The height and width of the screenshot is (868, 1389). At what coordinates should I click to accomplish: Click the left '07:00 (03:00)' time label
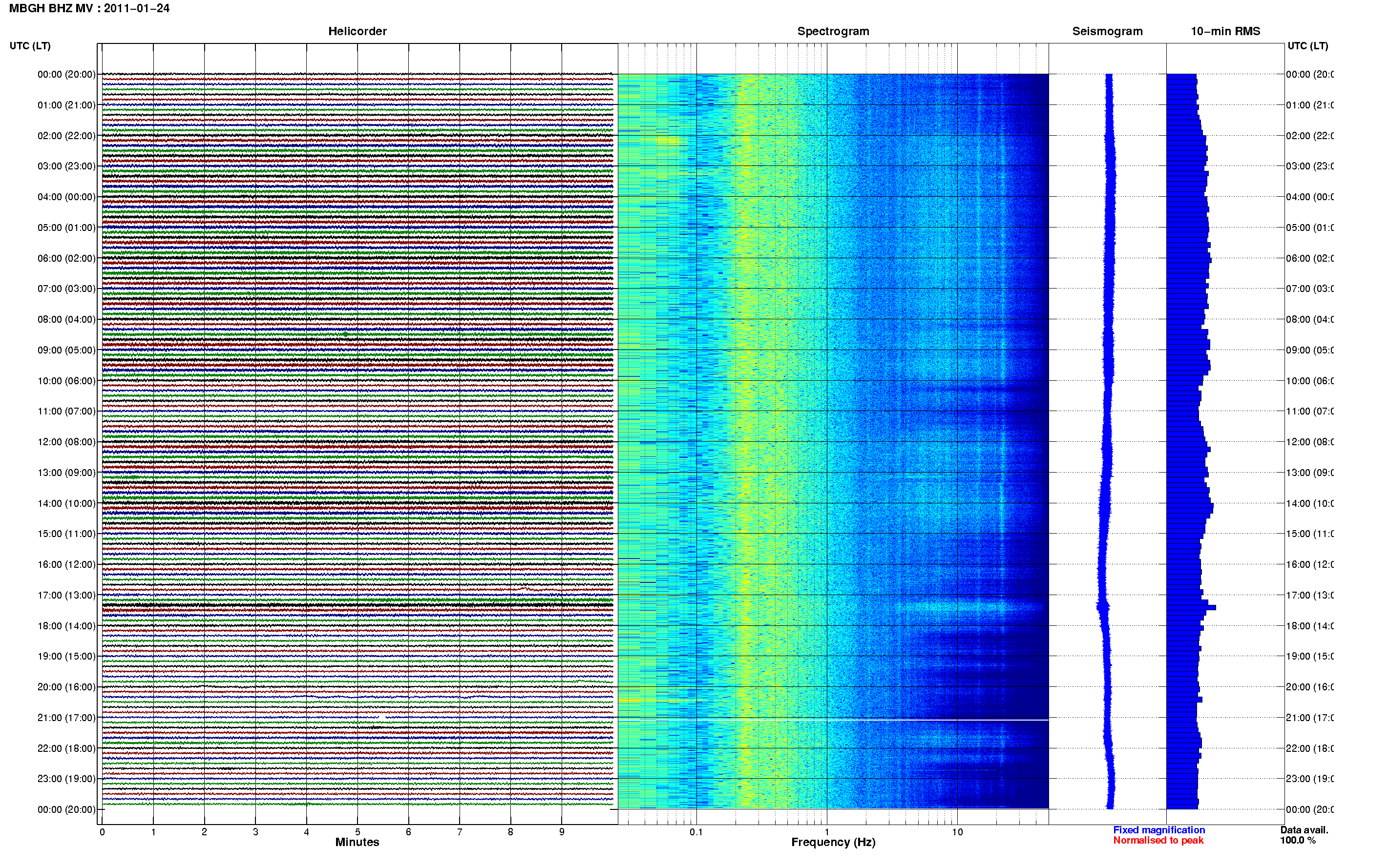click(66, 288)
